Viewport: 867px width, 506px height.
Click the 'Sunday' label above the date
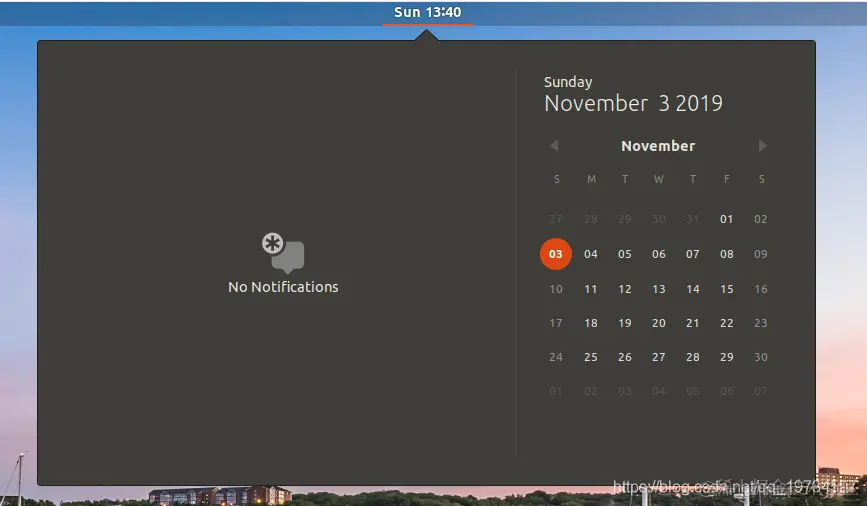[x=568, y=82]
